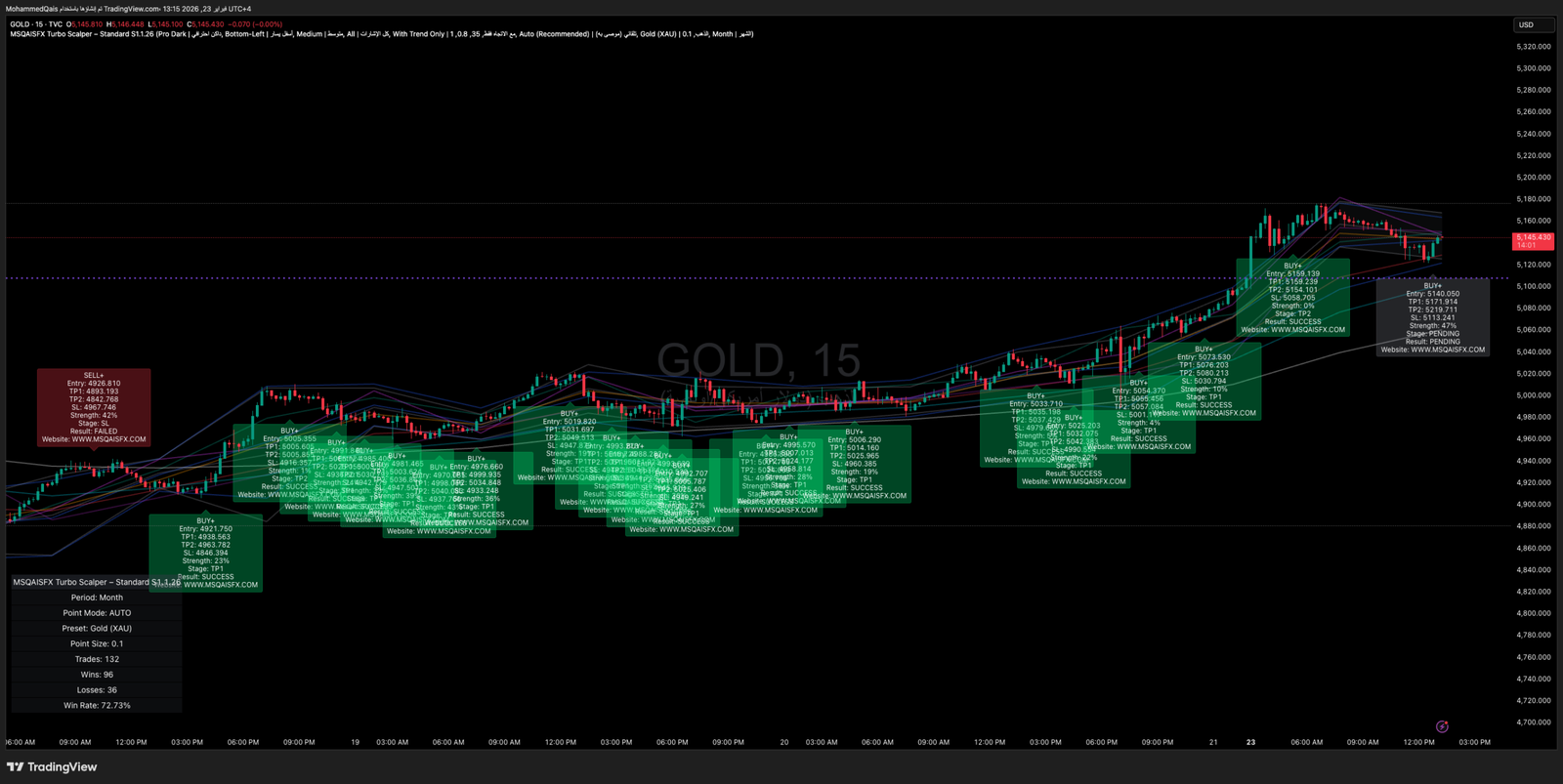The height and width of the screenshot is (784, 1563).
Task: Click the date label 19 on time axis
Action: [x=355, y=742]
